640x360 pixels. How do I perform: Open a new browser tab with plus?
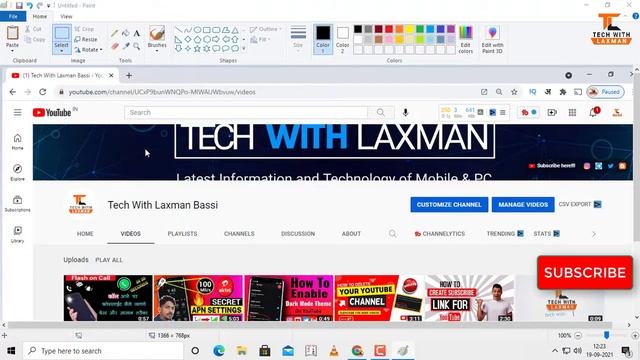click(129, 76)
